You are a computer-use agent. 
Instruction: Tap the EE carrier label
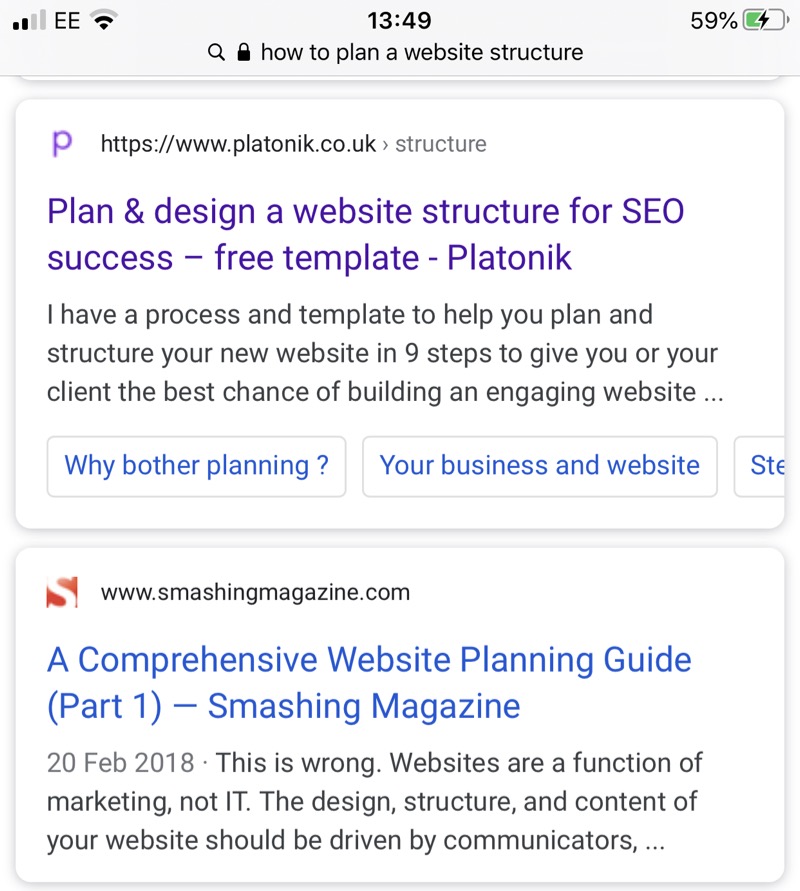67,20
